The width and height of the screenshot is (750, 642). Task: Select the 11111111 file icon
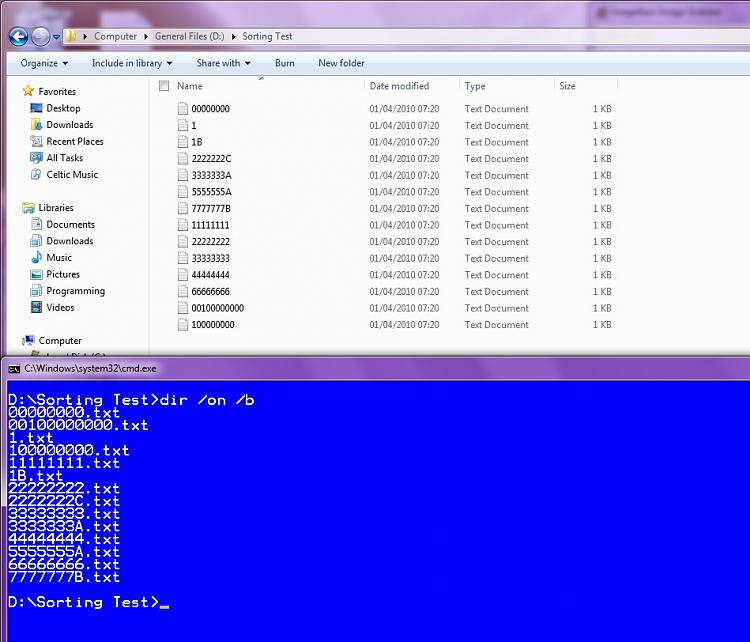tap(183, 225)
